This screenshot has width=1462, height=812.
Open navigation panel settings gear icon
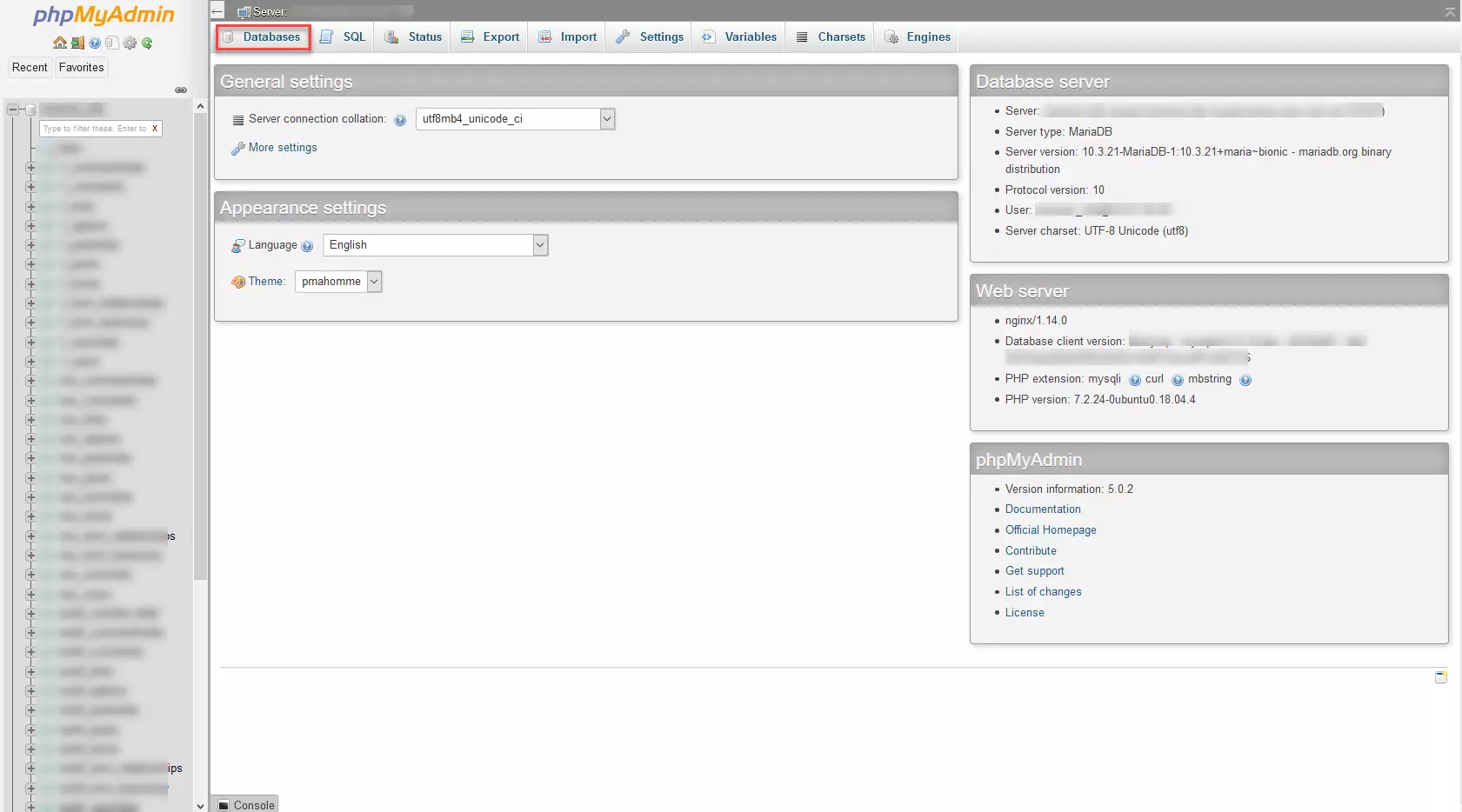point(130,43)
